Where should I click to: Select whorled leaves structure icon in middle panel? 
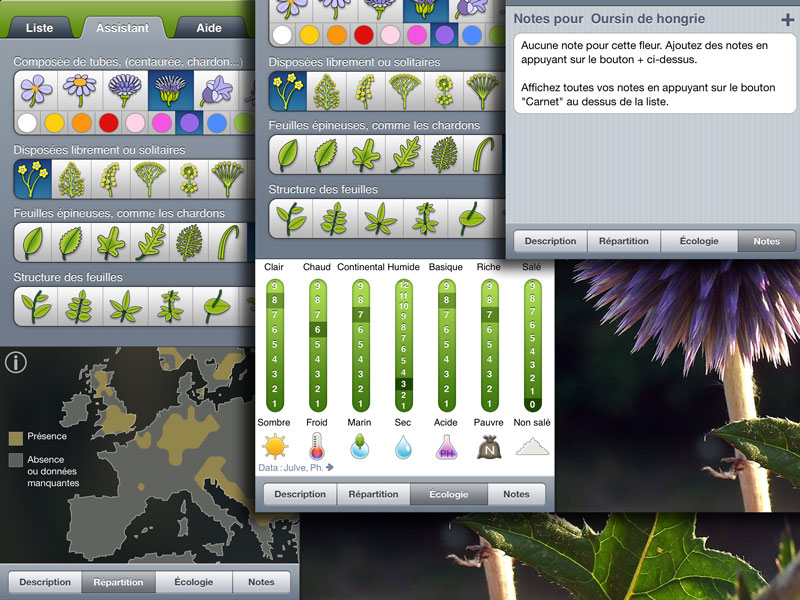tap(426, 218)
